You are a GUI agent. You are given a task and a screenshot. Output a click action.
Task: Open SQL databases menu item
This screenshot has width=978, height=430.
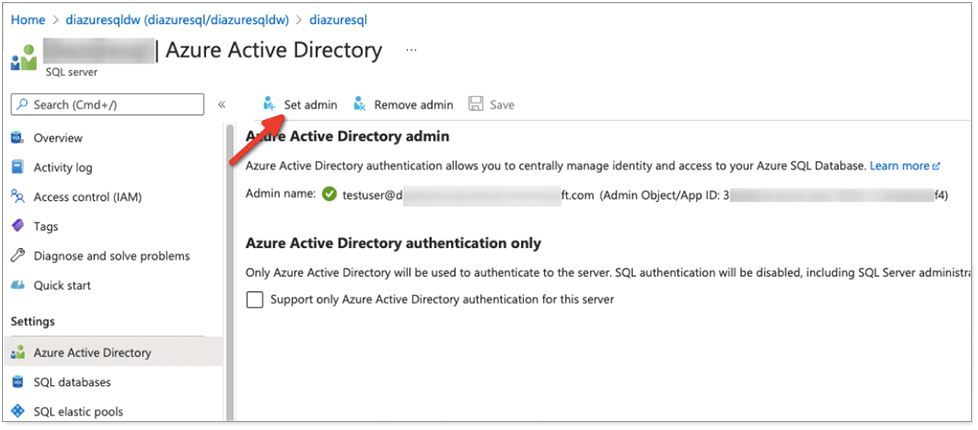point(72,382)
